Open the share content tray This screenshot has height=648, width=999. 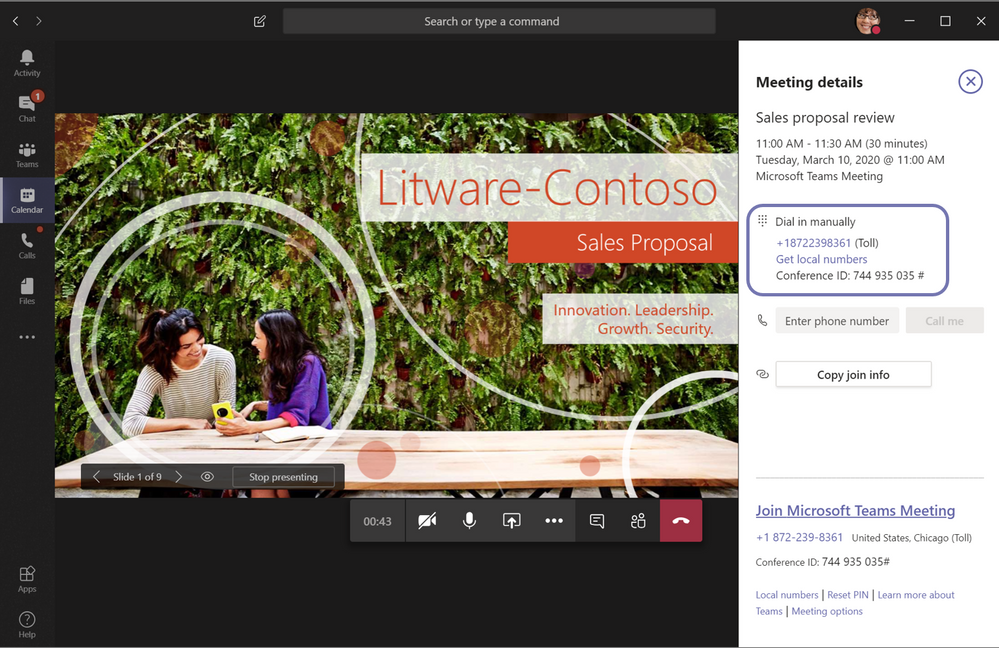[x=511, y=521]
